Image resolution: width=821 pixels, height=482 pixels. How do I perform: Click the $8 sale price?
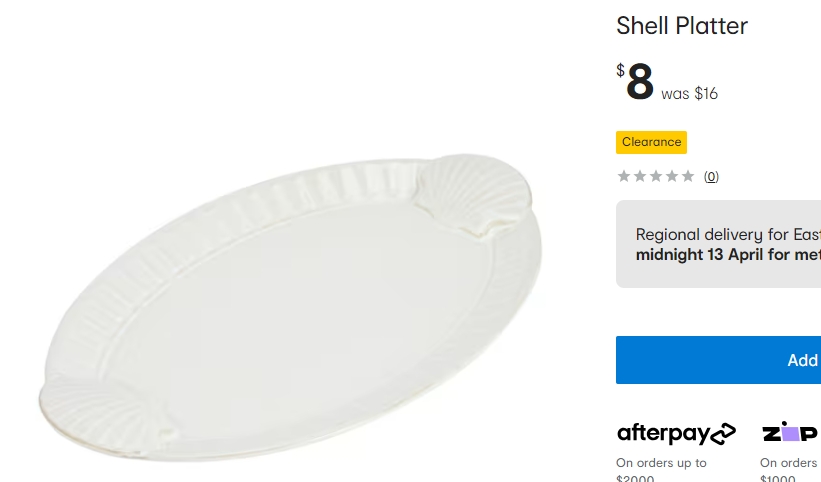(x=638, y=82)
